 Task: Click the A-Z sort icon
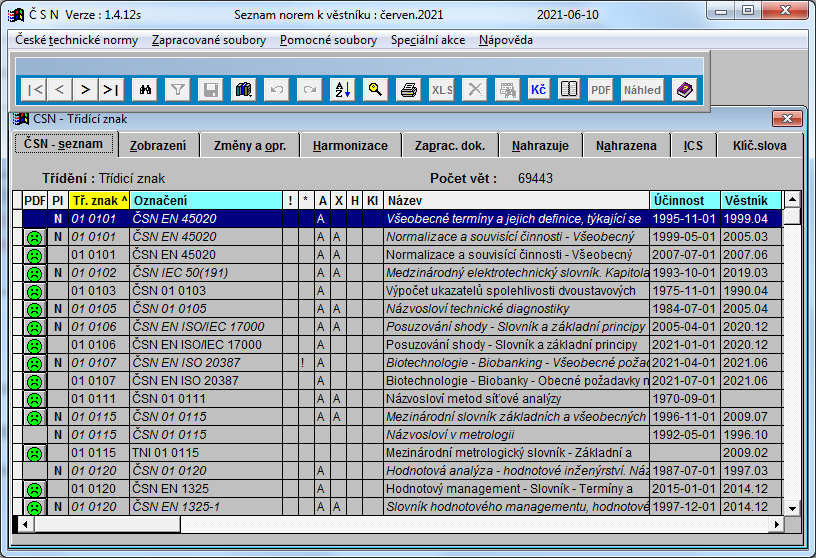(x=342, y=90)
